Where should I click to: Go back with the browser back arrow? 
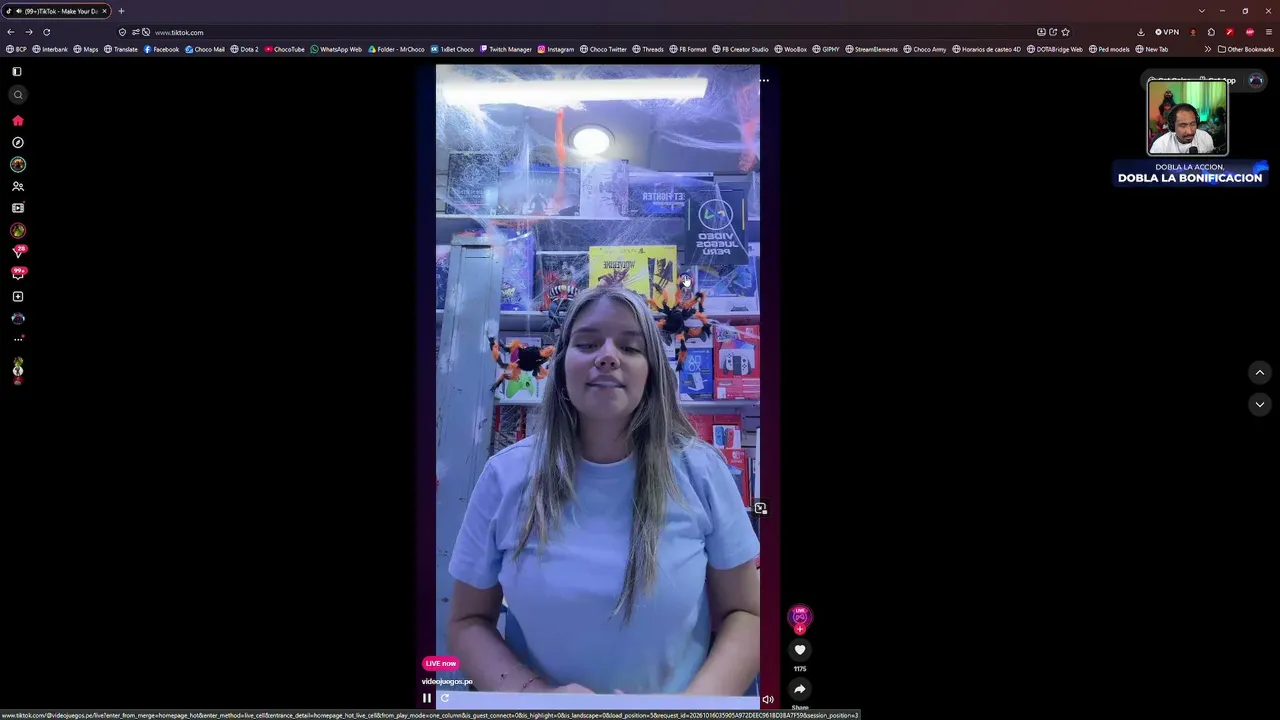pyautogui.click(x=11, y=32)
